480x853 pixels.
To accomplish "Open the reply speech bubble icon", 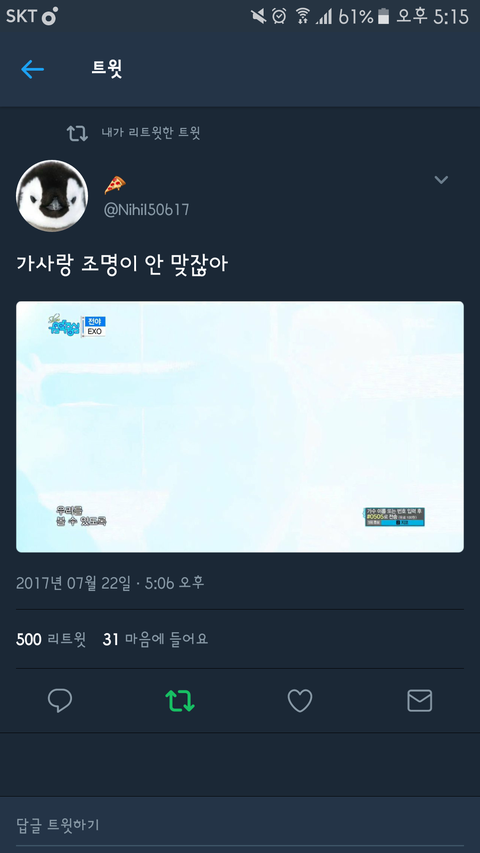I will 60,700.
